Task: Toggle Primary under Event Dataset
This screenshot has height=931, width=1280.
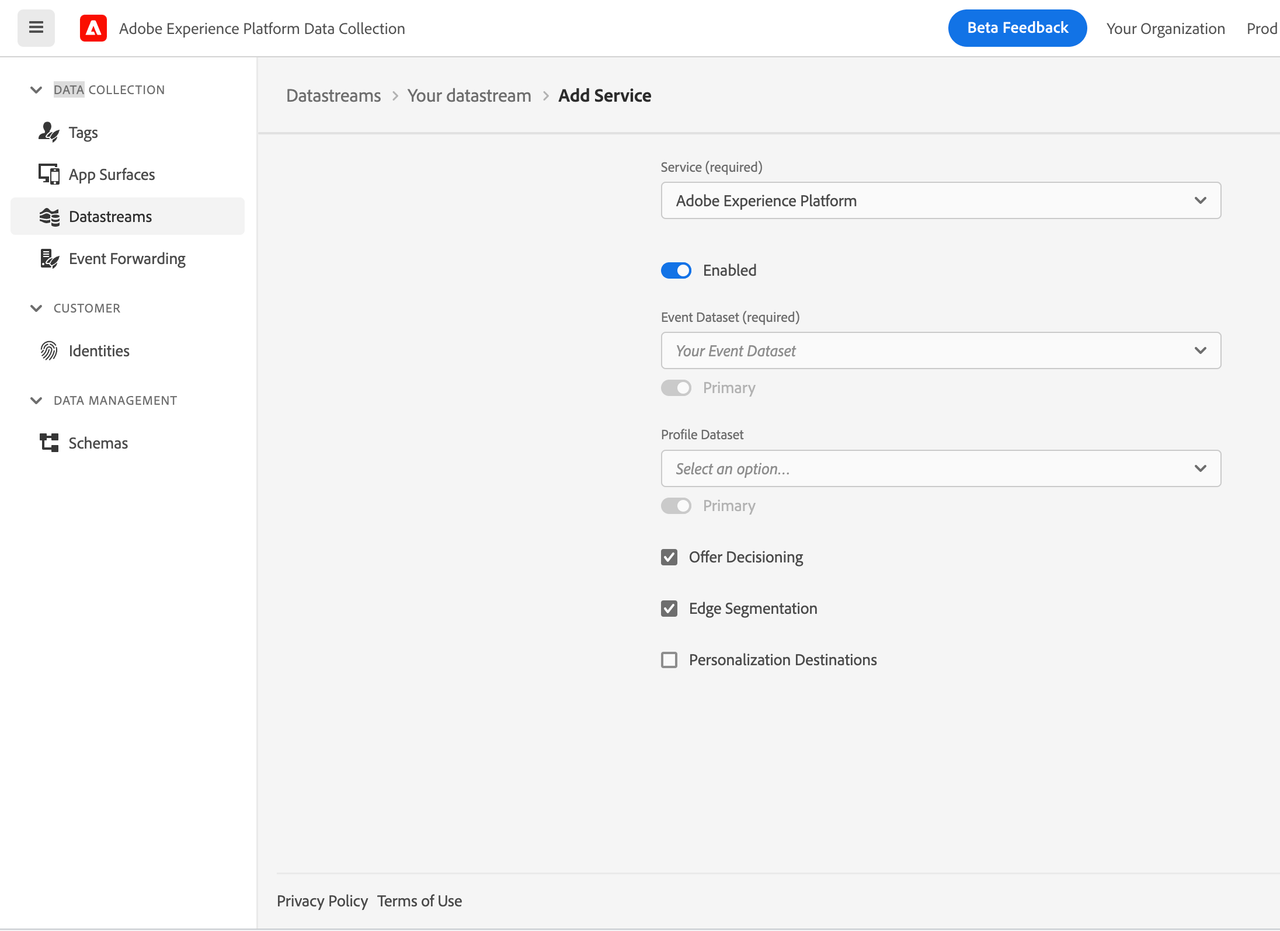Action: [x=676, y=388]
